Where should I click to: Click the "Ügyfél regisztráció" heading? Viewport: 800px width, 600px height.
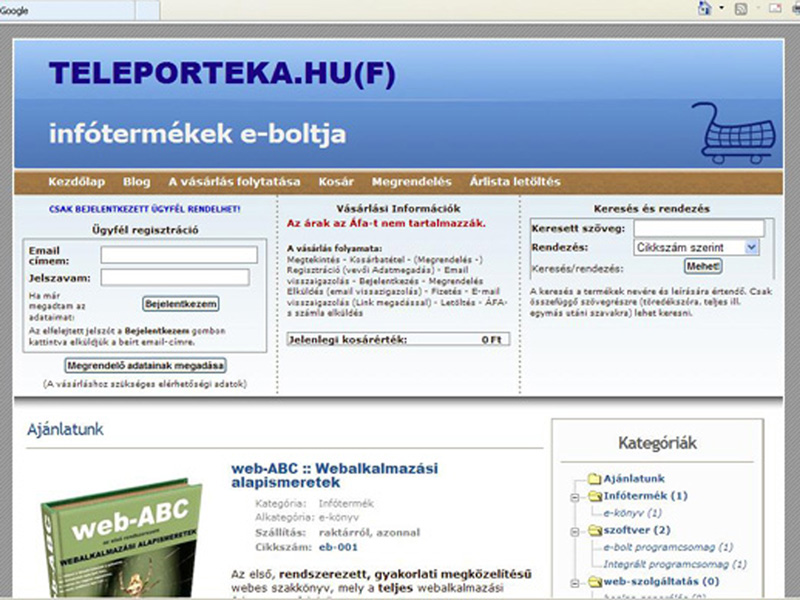click(145, 230)
